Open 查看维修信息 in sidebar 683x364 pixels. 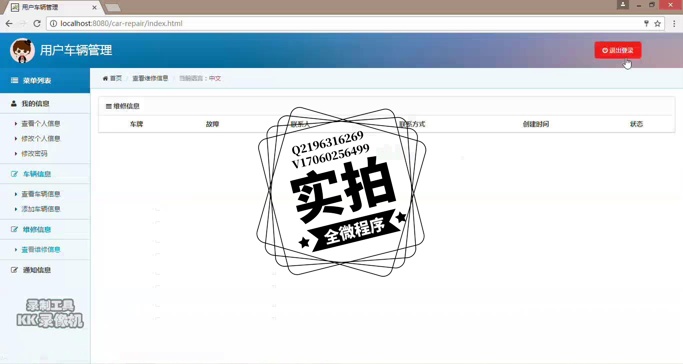pyautogui.click(x=41, y=249)
